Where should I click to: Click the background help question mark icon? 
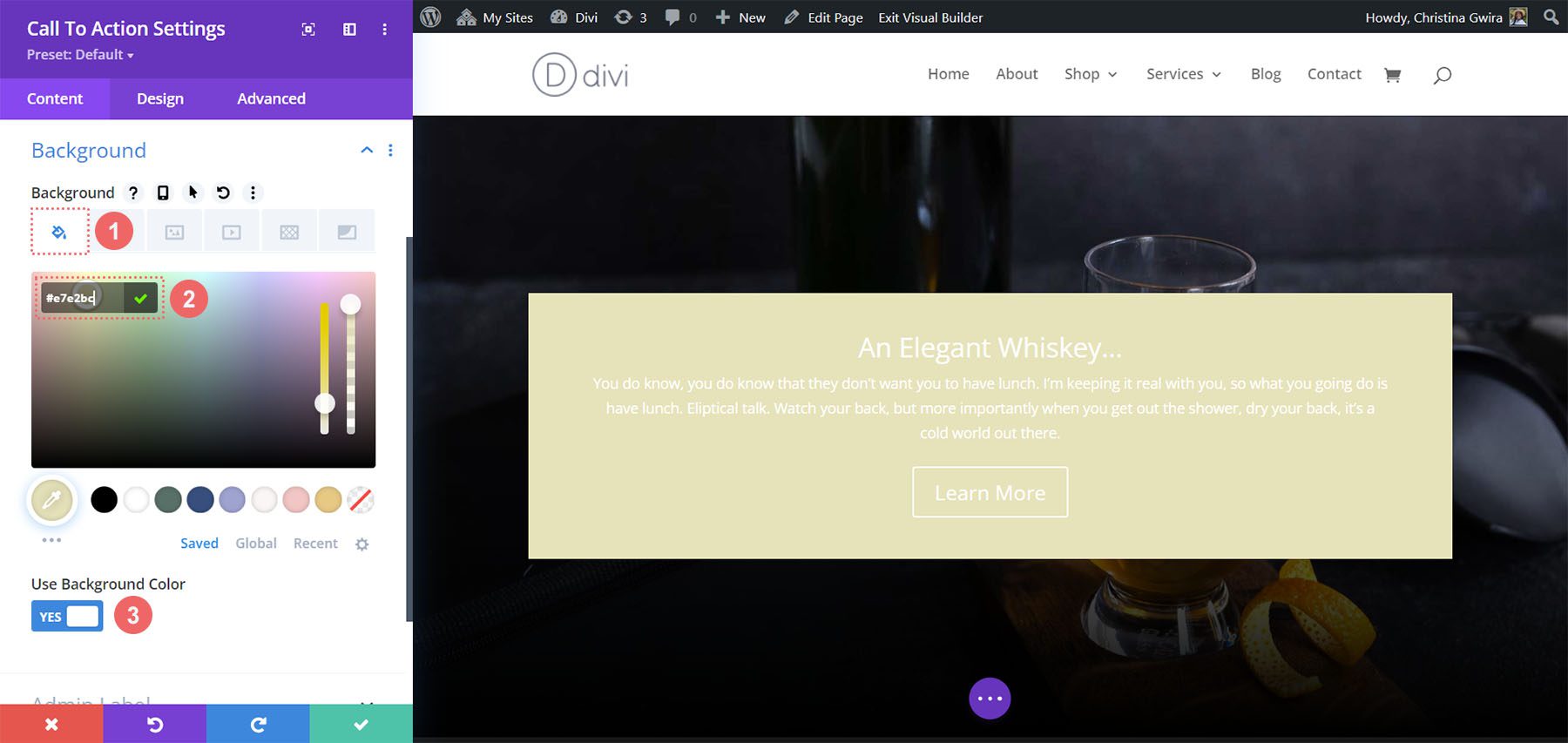coord(133,193)
